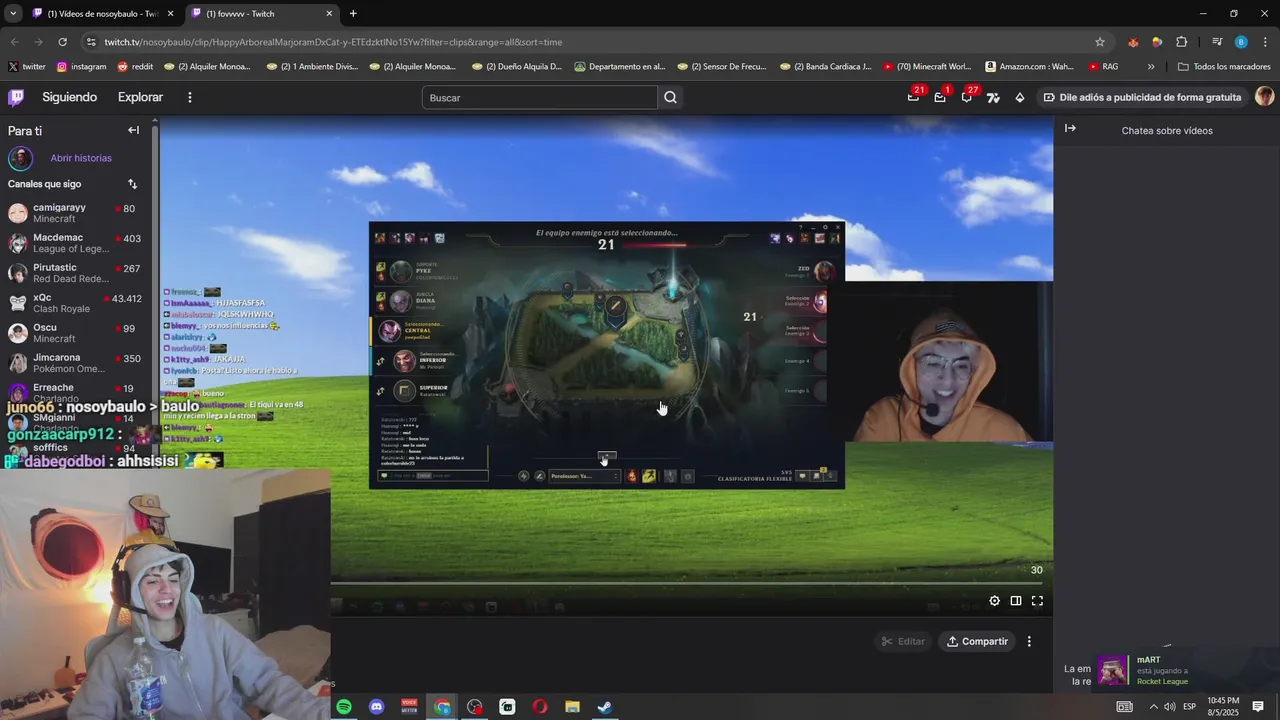Screen dimensions: 1280x720
Task: Show more bookmarks with the double chevron
Action: (1151, 67)
